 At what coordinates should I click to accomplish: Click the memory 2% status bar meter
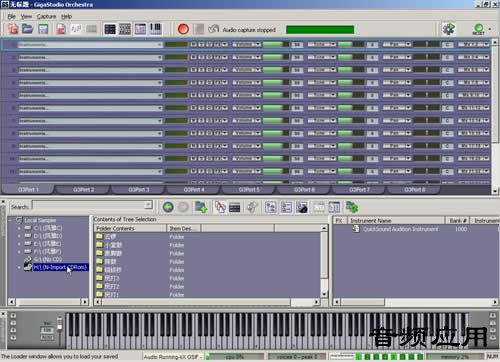click(454, 357)
